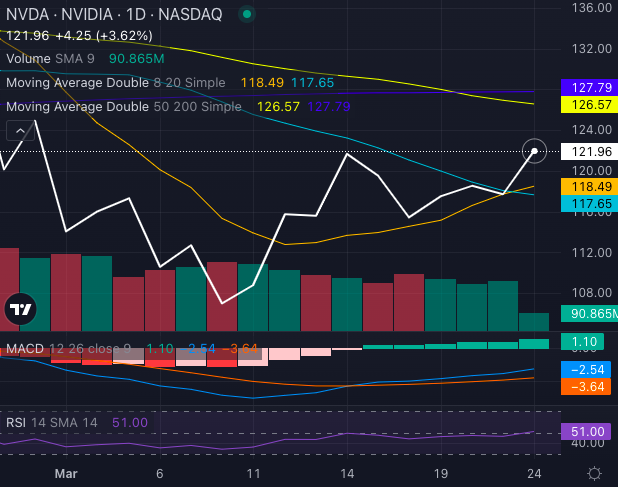This screenshot has height=487, width=618.
Task: Select Moving Average Double 50 200 legend
Action: click(x=122, y=106)
